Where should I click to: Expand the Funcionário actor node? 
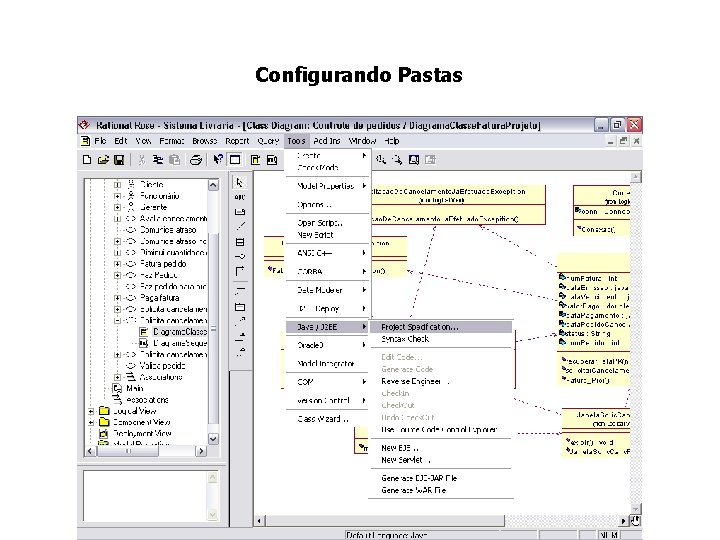[x=118, y=196]
